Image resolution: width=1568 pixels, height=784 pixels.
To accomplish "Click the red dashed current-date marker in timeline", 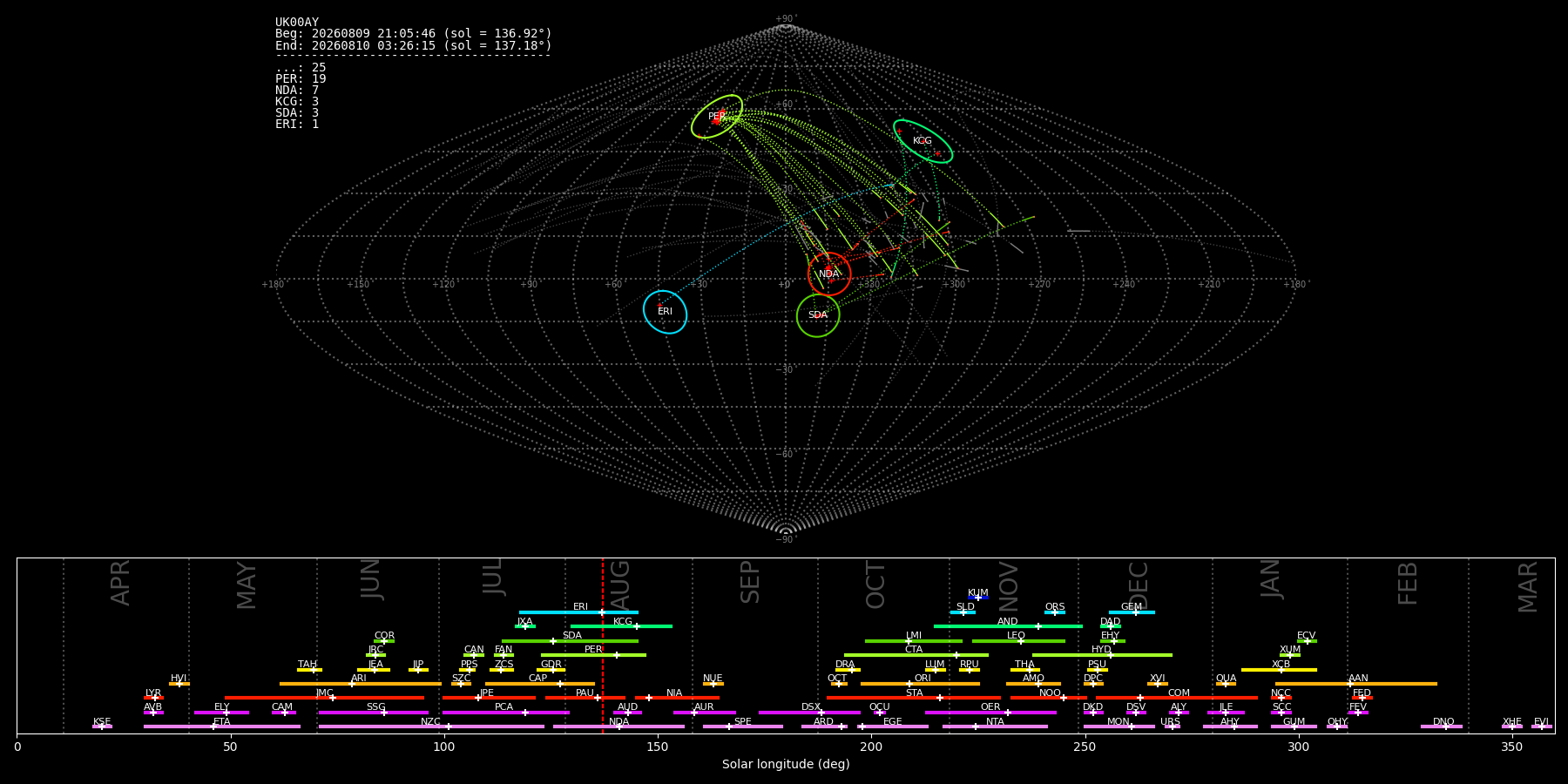I will [603, 645].
